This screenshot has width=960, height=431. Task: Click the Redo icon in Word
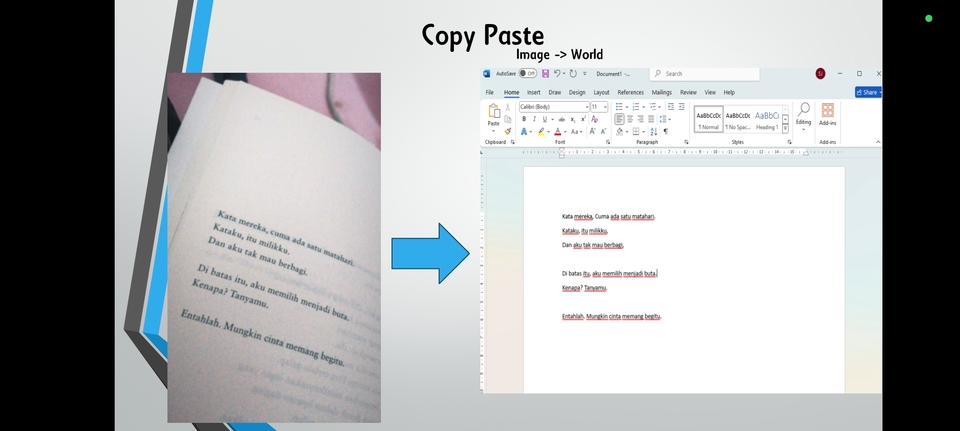pos(573,73)
